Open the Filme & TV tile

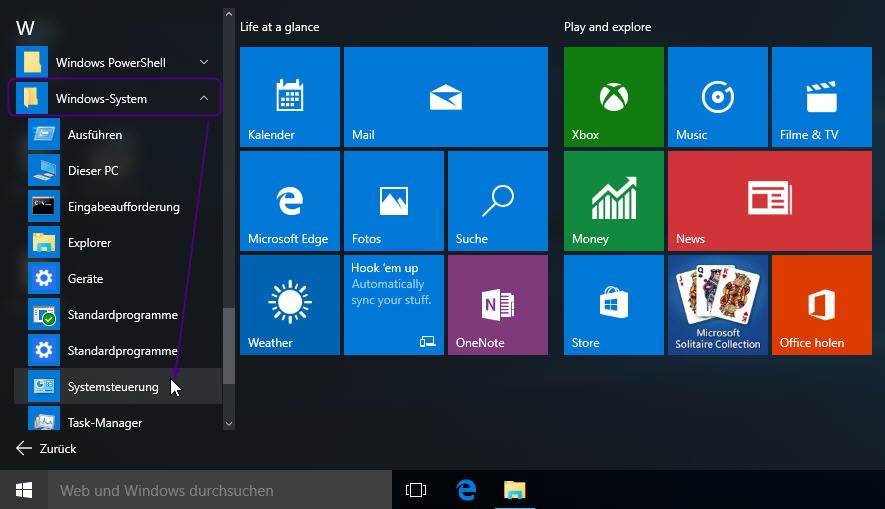click(x=821, y=96)
